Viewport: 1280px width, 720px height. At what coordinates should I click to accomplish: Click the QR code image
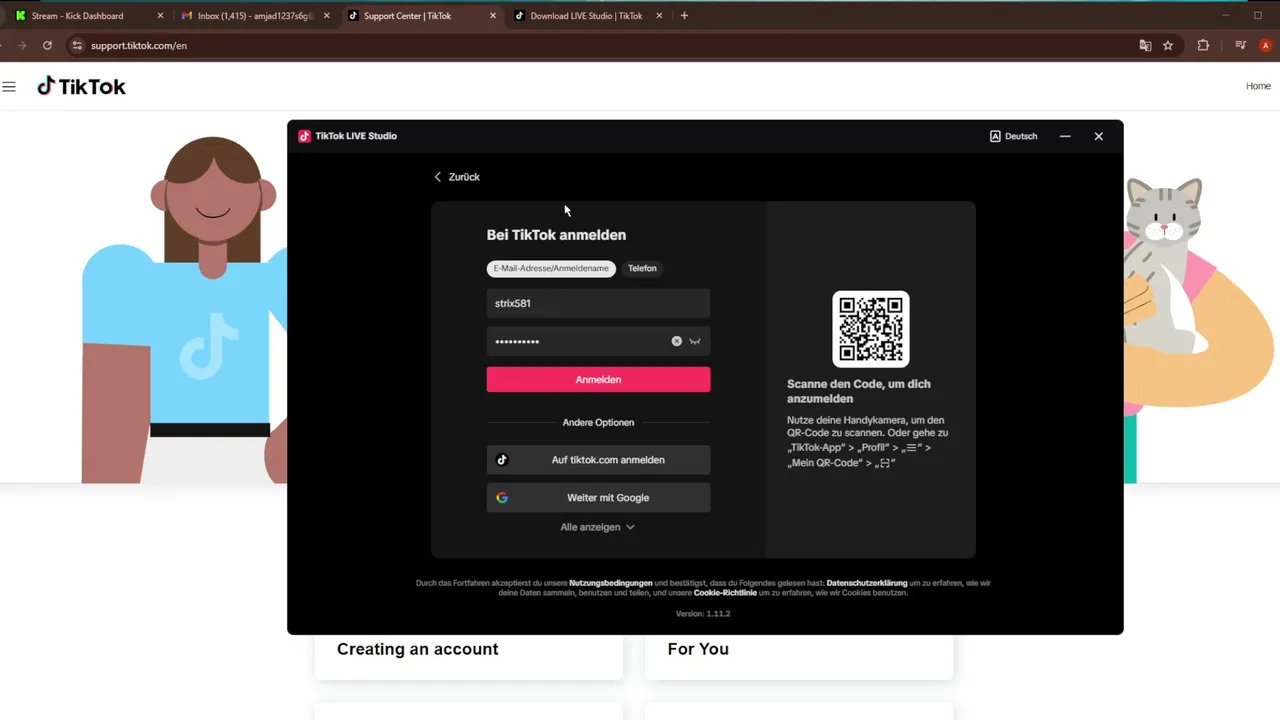871,329
